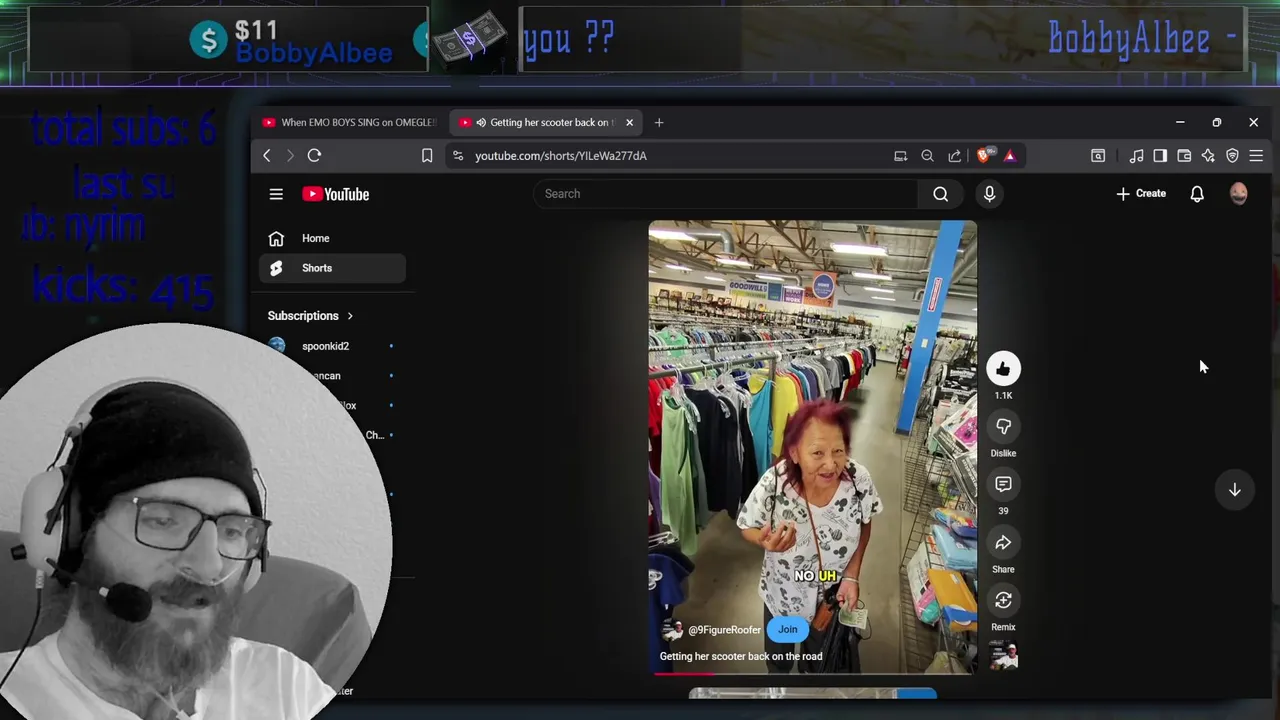Open a new browser tab with plus
This screenshot has width=1280, height=720.
(659, 122)
